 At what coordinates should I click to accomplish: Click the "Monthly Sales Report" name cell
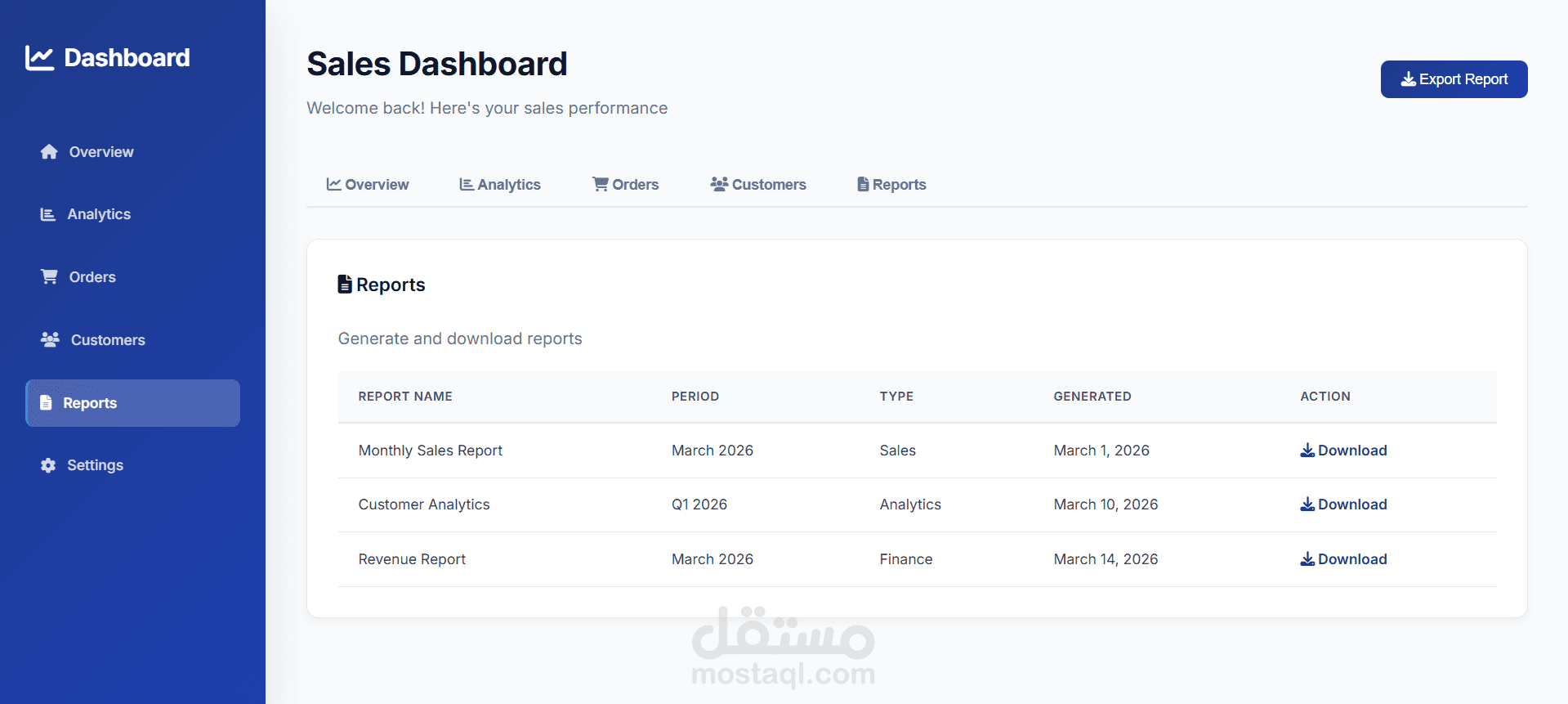coord(431,451)
